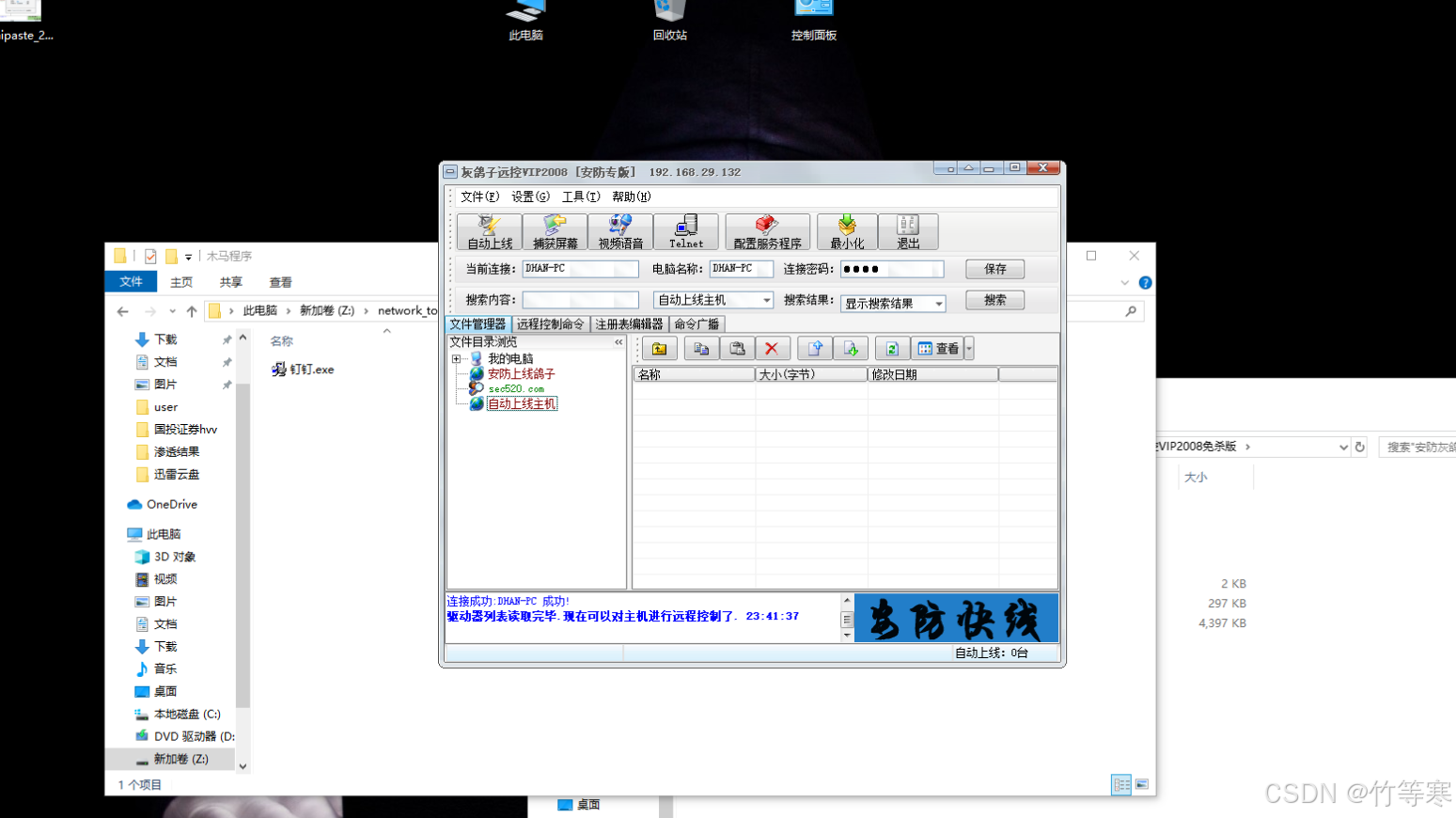Refresh the remote file list

pos(892,349)
